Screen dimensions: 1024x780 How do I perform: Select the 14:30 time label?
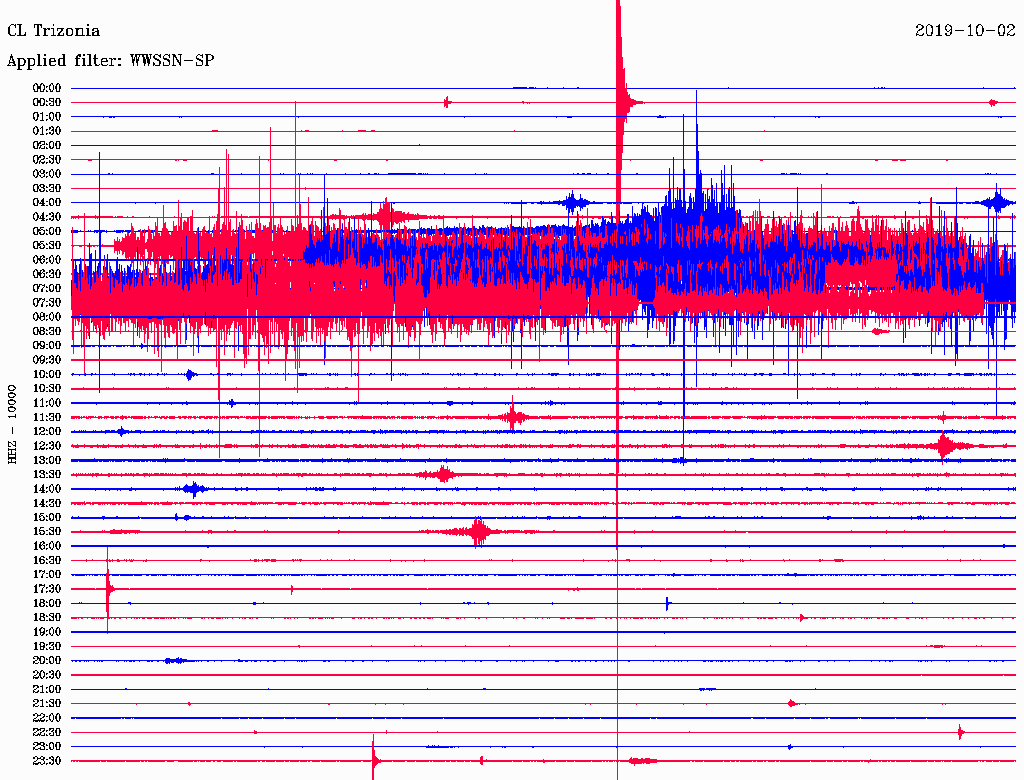click(x=47, y=504)
